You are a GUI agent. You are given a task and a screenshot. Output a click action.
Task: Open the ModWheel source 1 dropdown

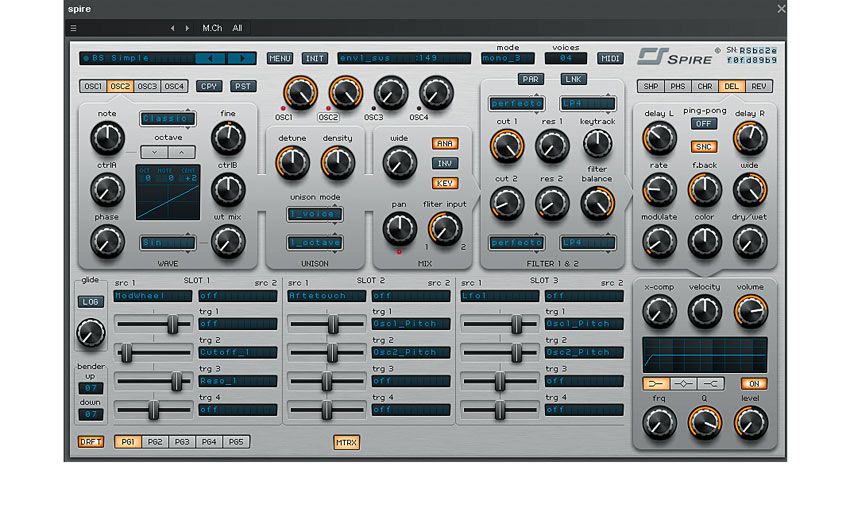pyautogui.click(x=153, y=296)
